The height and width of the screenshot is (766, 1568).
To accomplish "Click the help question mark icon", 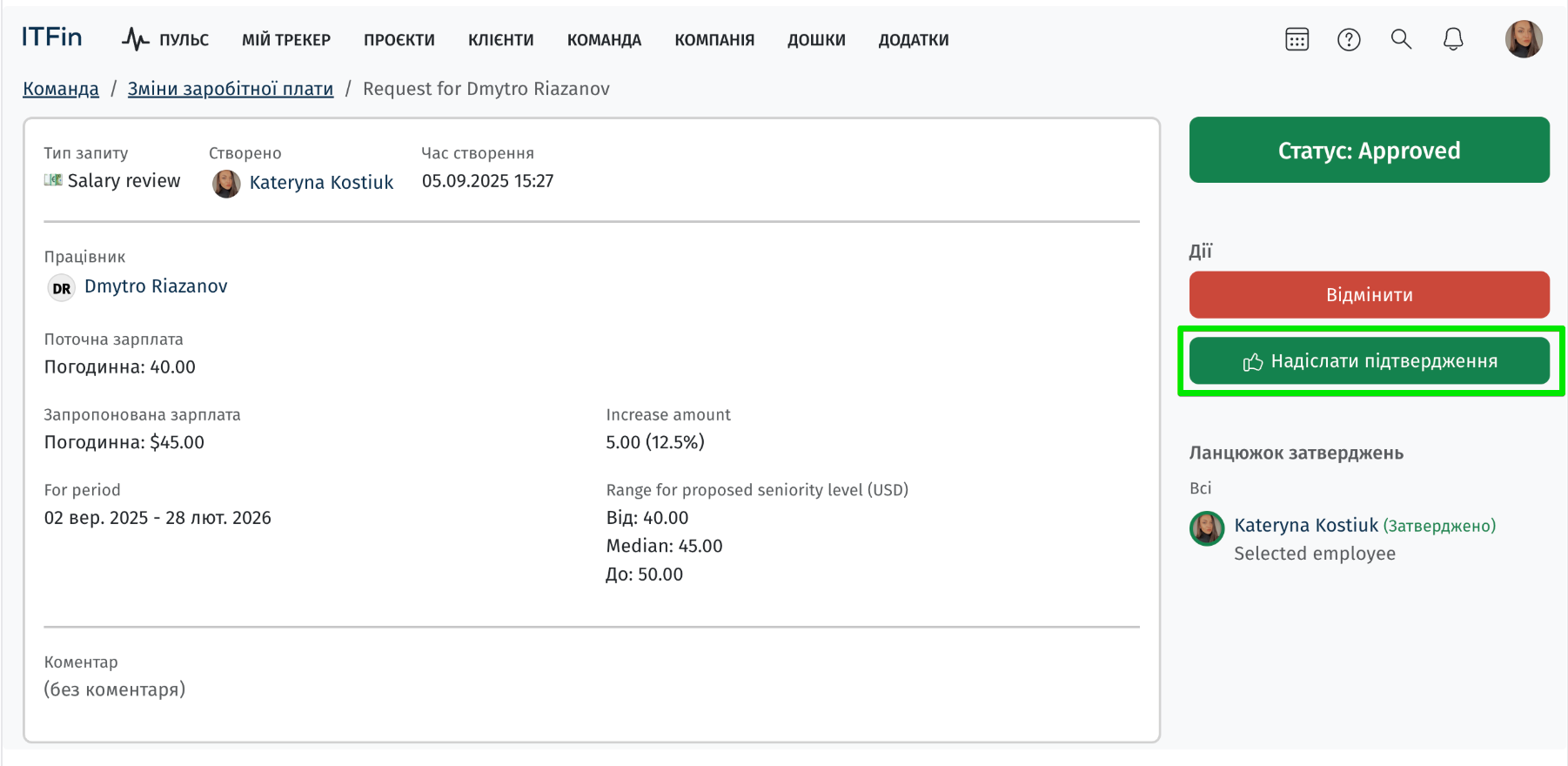I will point(1349,39).
